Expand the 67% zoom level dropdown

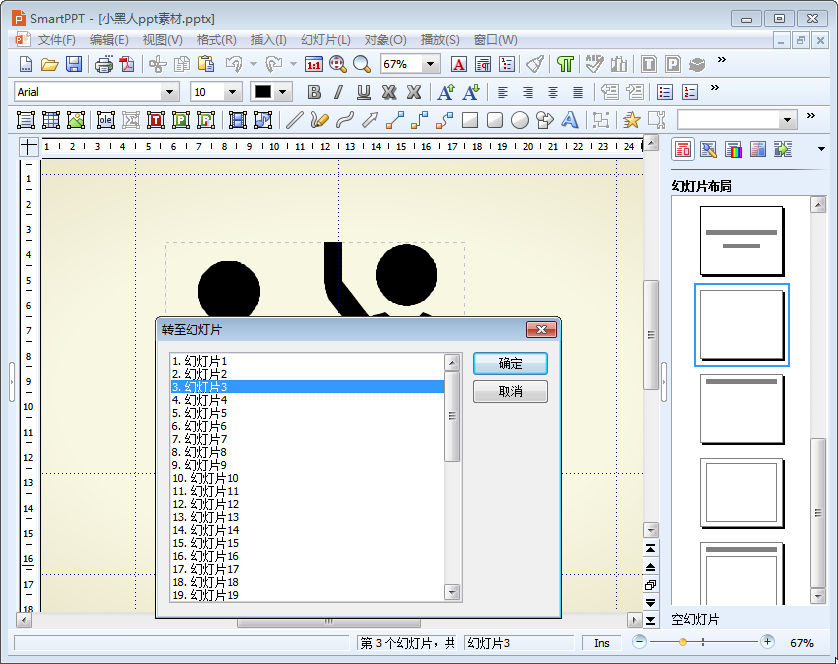pyautogui.click(x=431, y=64)
